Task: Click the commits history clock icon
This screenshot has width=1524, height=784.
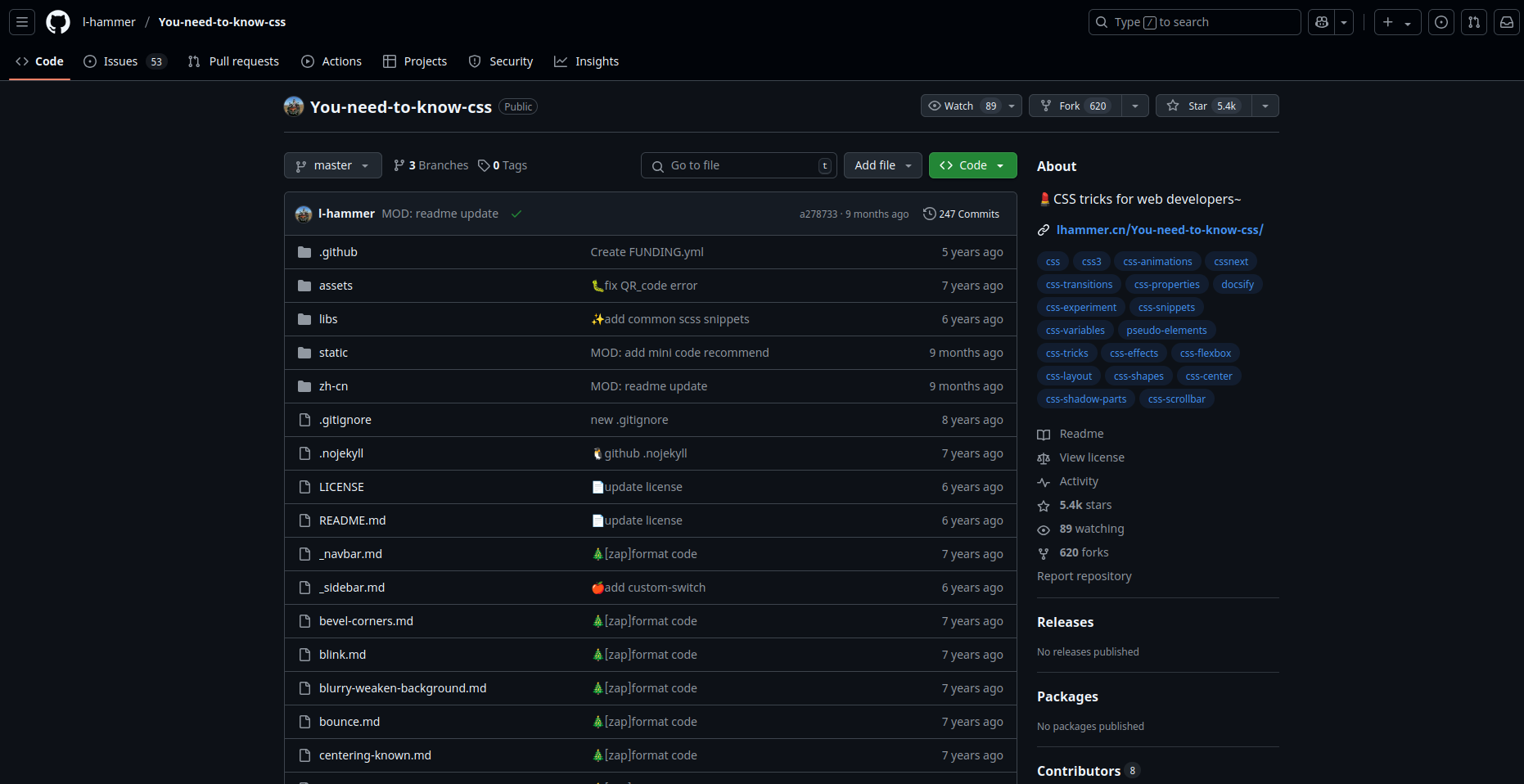Action: click(x=929, y=214)
